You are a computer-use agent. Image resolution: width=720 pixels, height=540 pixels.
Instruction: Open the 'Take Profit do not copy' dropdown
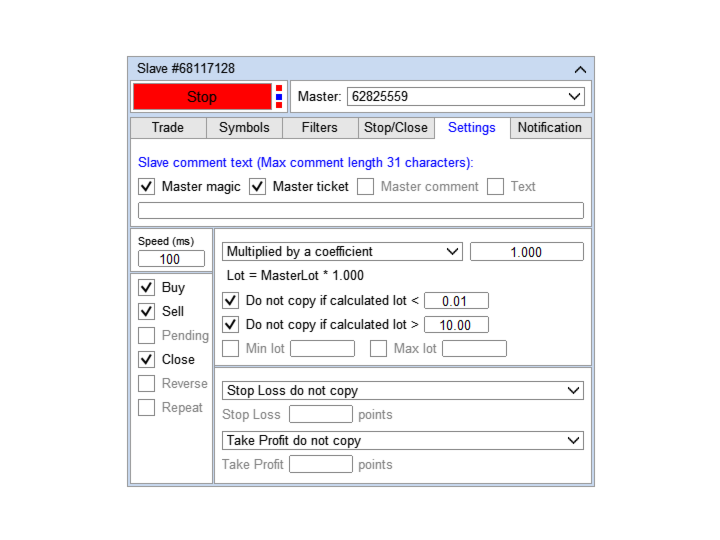[403, 440]
